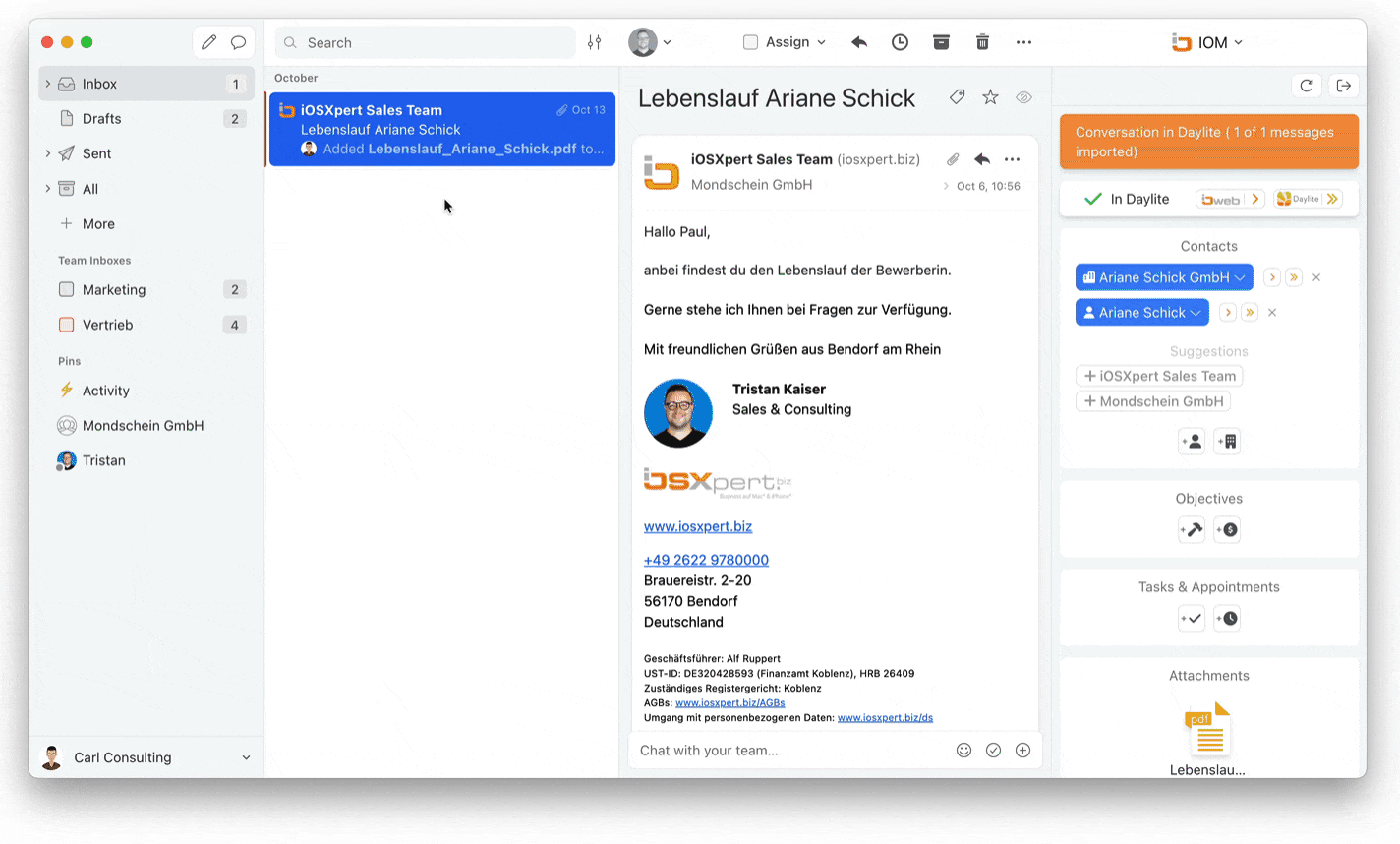Viewport: 1400px width, 844px height.
Task: Delete the message with the trash icon
Action: [982, 42]
